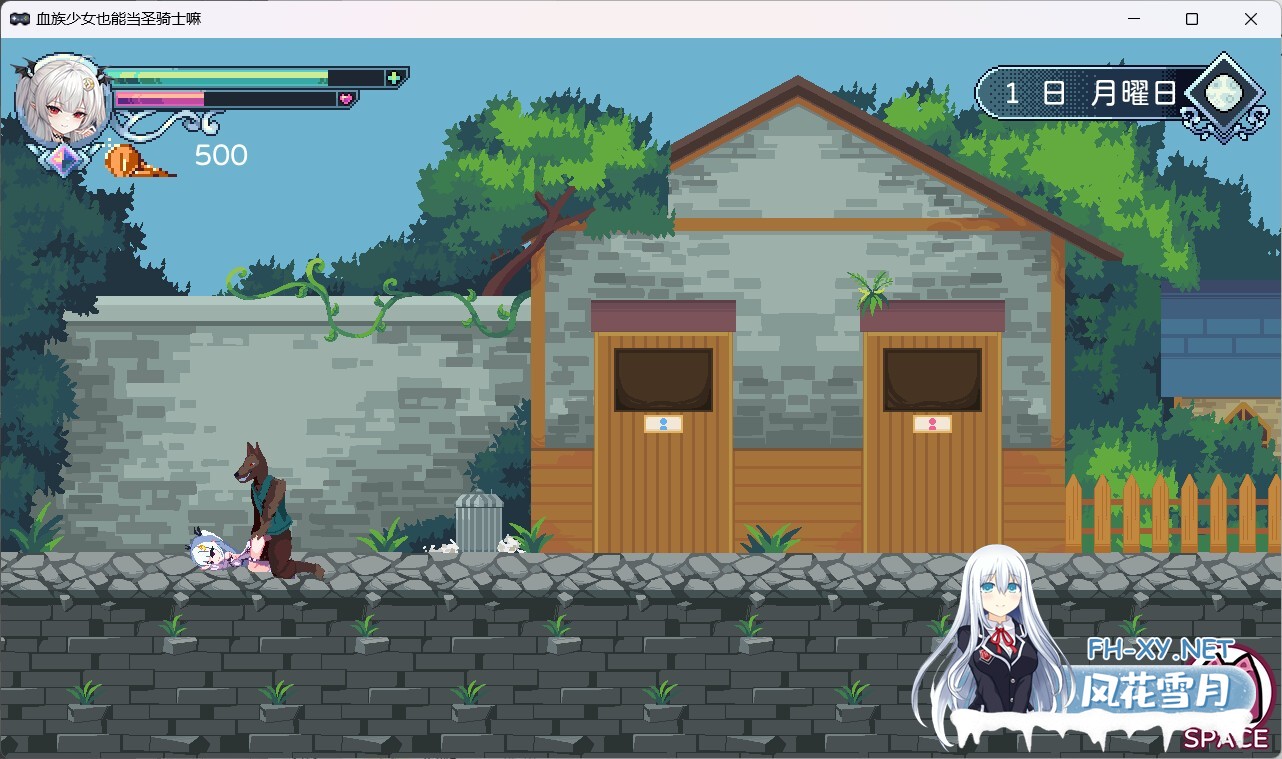This screenshot has height=759, width=1282.
Task: Open the women's restroom door
Action: tap(932, 443)
